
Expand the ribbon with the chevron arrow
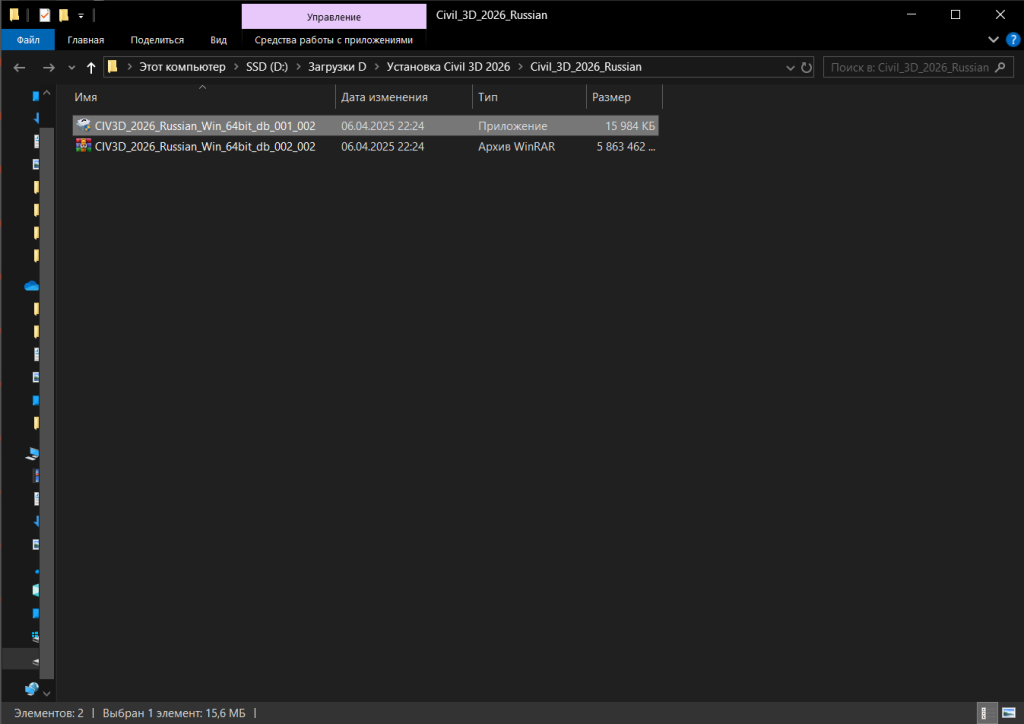point(993,39)
